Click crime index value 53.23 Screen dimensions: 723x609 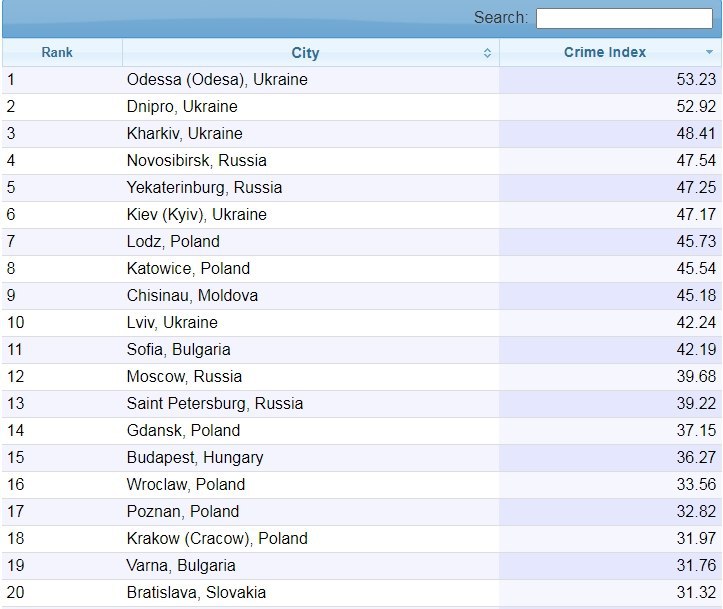696,80
